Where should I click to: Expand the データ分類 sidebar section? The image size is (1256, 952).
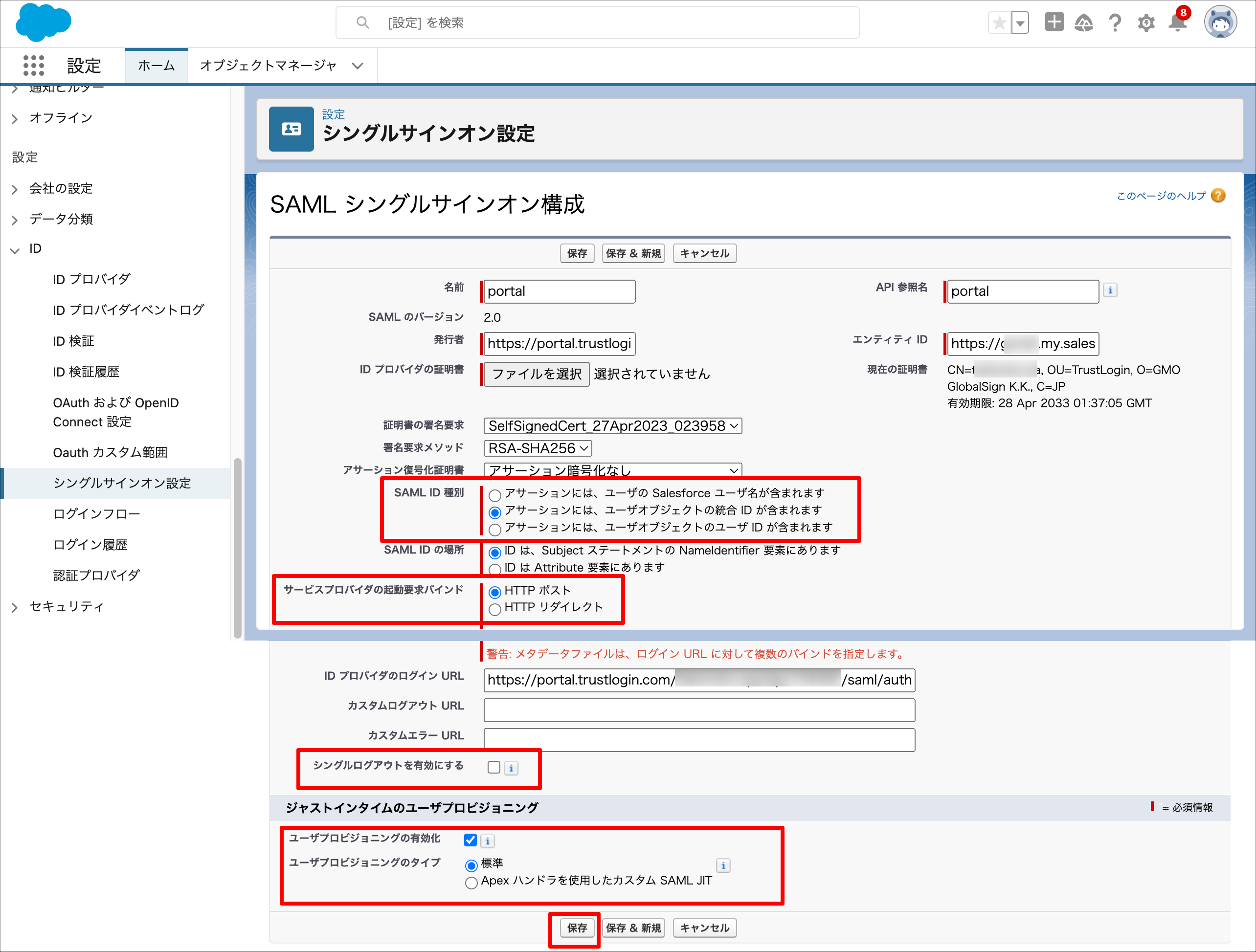pos(15,220)
